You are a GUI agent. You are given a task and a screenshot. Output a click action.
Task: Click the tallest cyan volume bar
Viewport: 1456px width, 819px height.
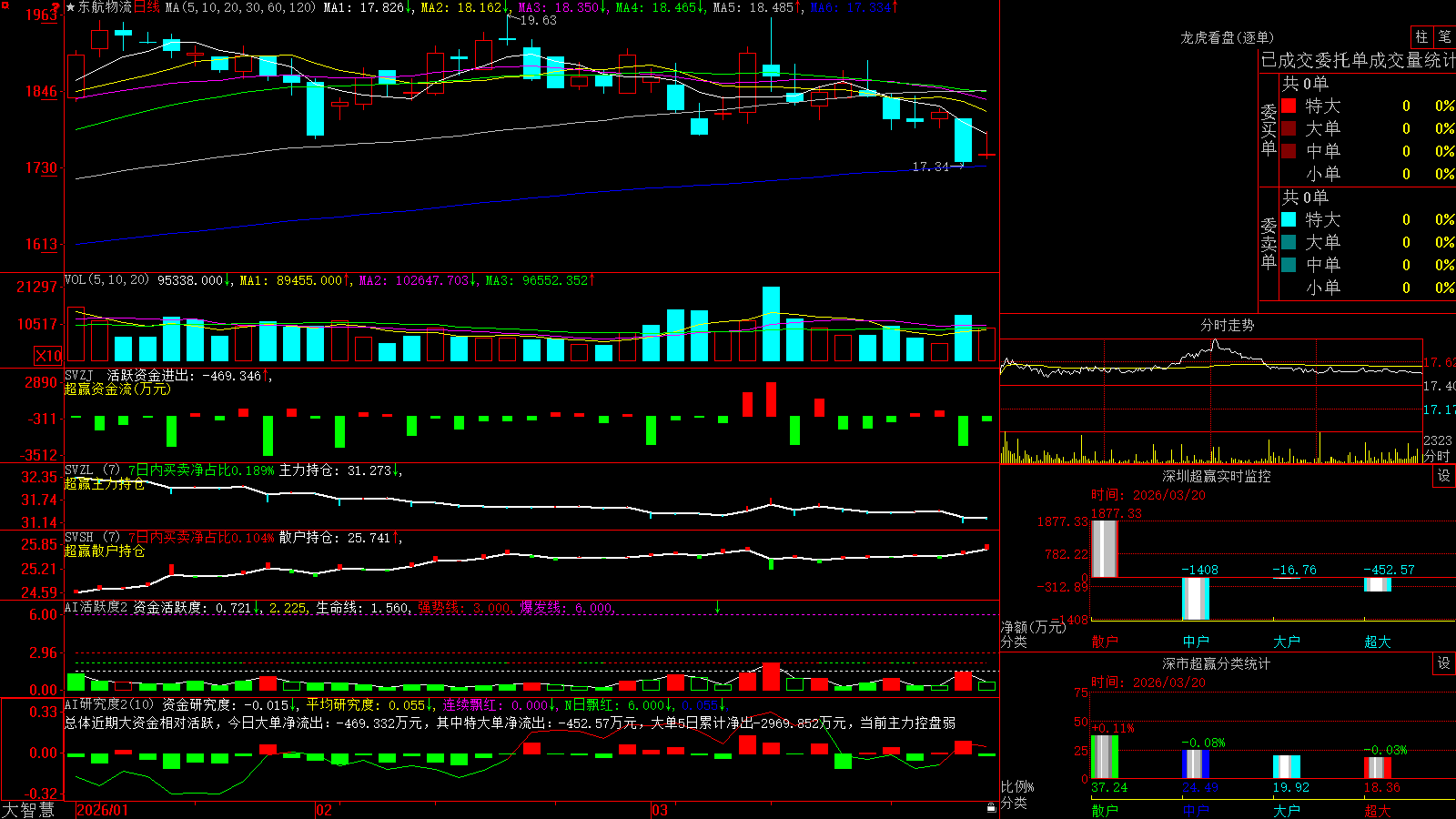[771, 324]
